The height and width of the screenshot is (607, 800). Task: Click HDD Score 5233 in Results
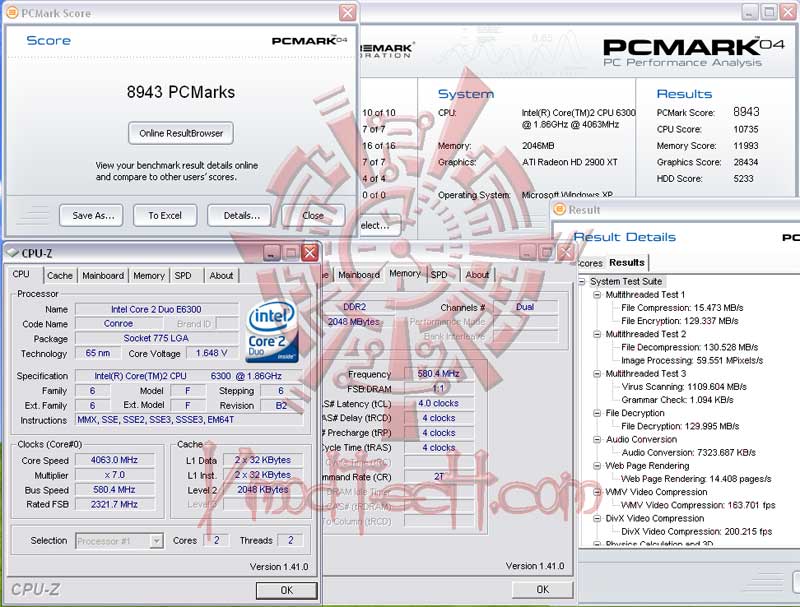coord(705,179)
